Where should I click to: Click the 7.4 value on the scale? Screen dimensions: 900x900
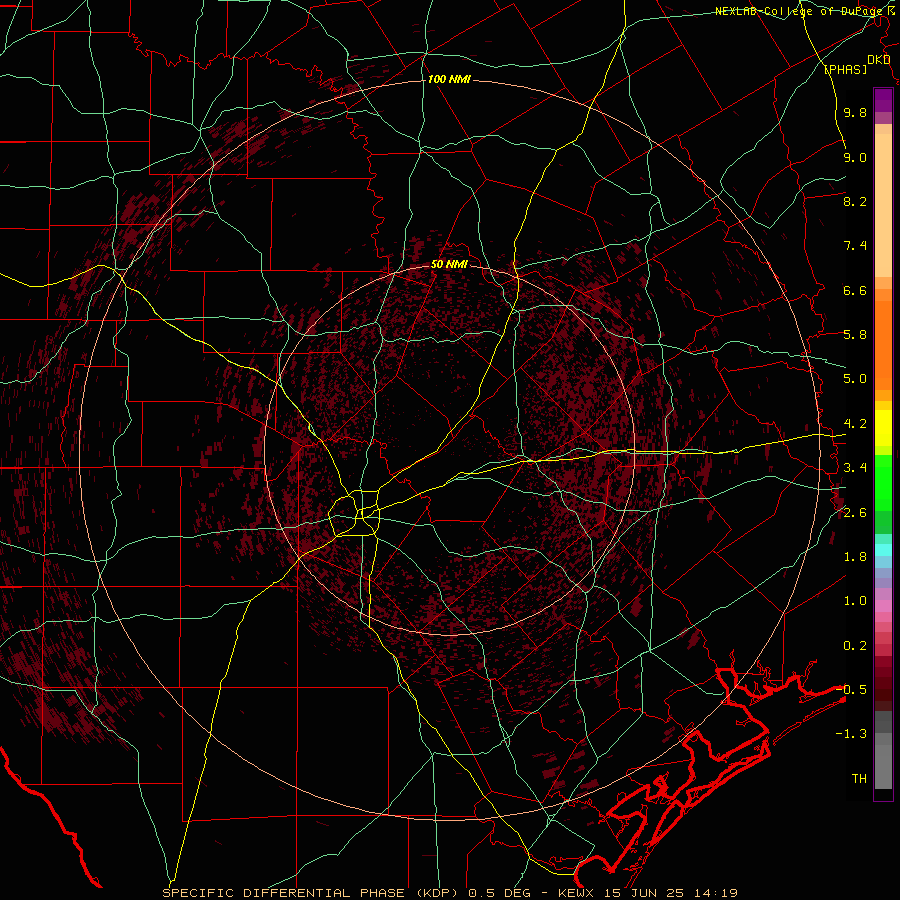[x=855, y=246]
